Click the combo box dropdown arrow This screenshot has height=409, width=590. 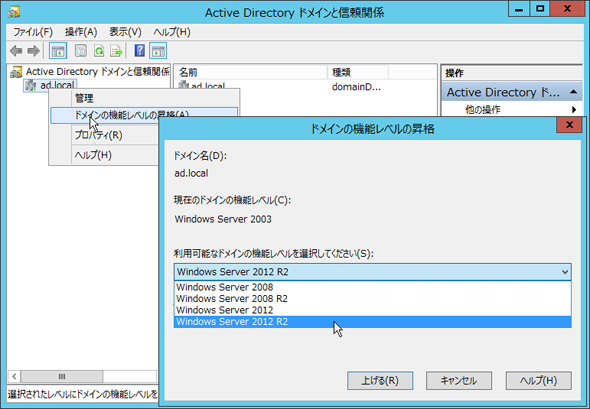[564, 272]
